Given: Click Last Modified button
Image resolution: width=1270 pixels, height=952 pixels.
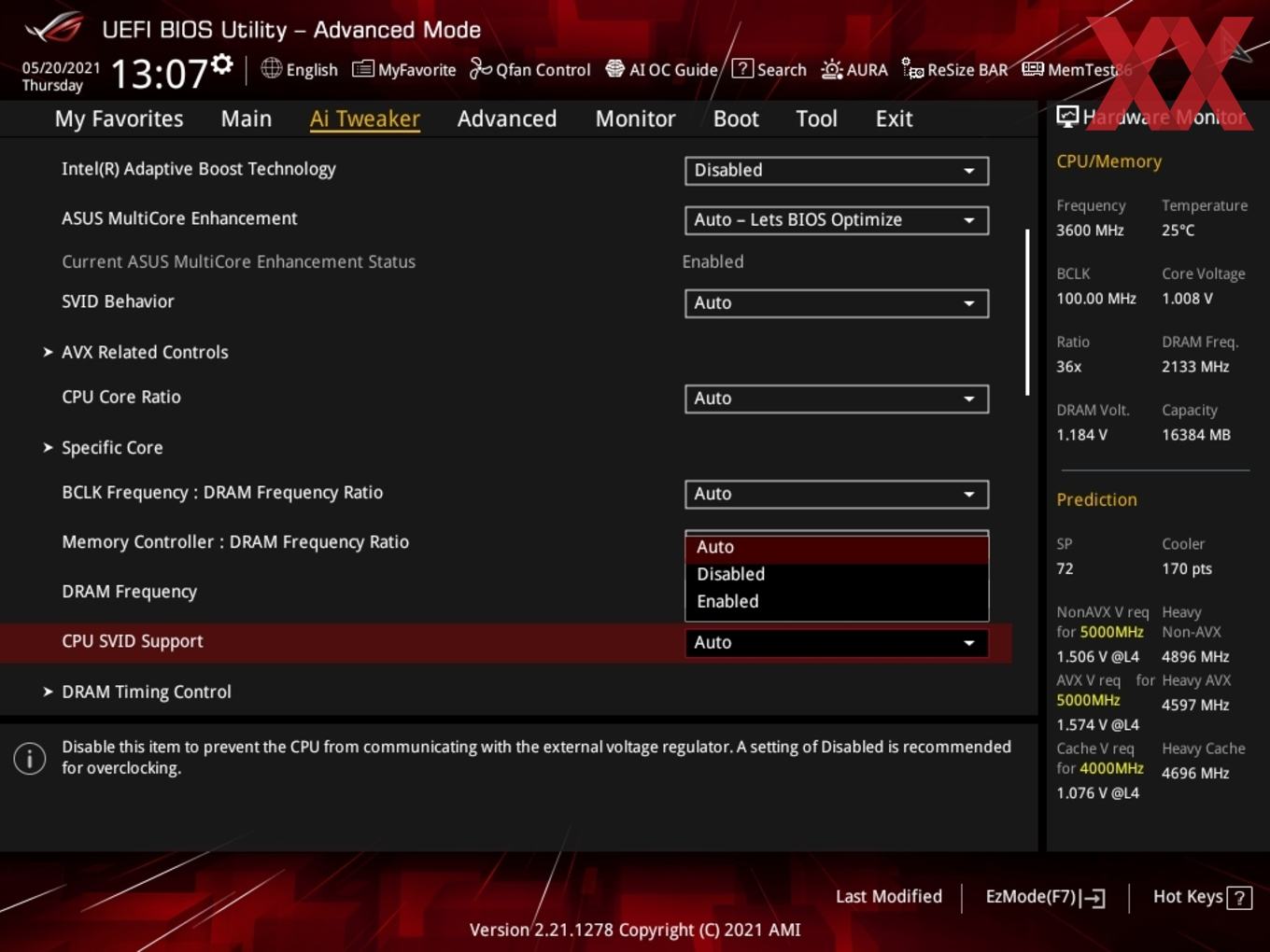Looking at the screenshot, I should click(x=889, y=897).
